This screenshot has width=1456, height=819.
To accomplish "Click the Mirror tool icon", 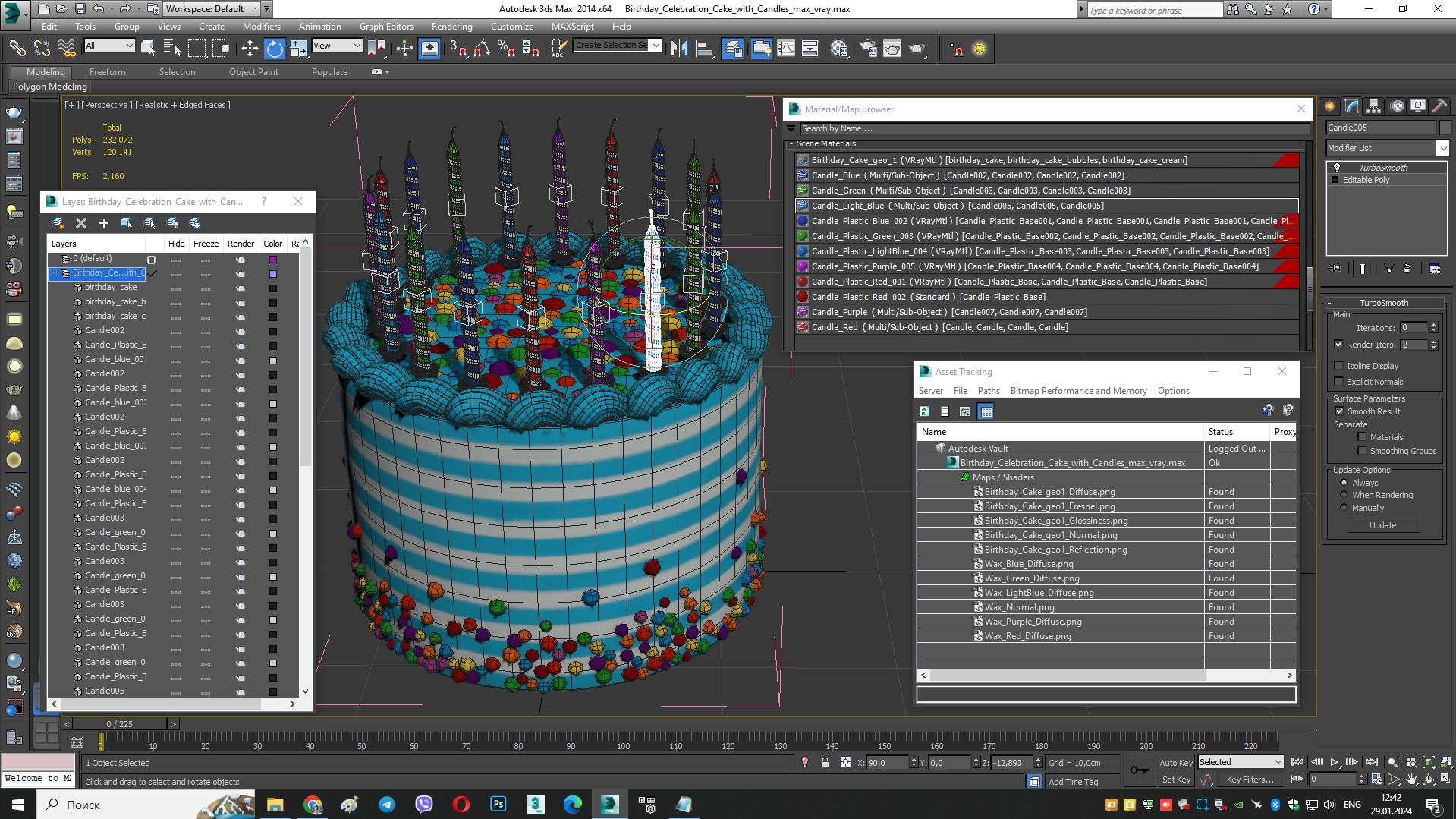I will pyautogui.click(x=680, y=49).
